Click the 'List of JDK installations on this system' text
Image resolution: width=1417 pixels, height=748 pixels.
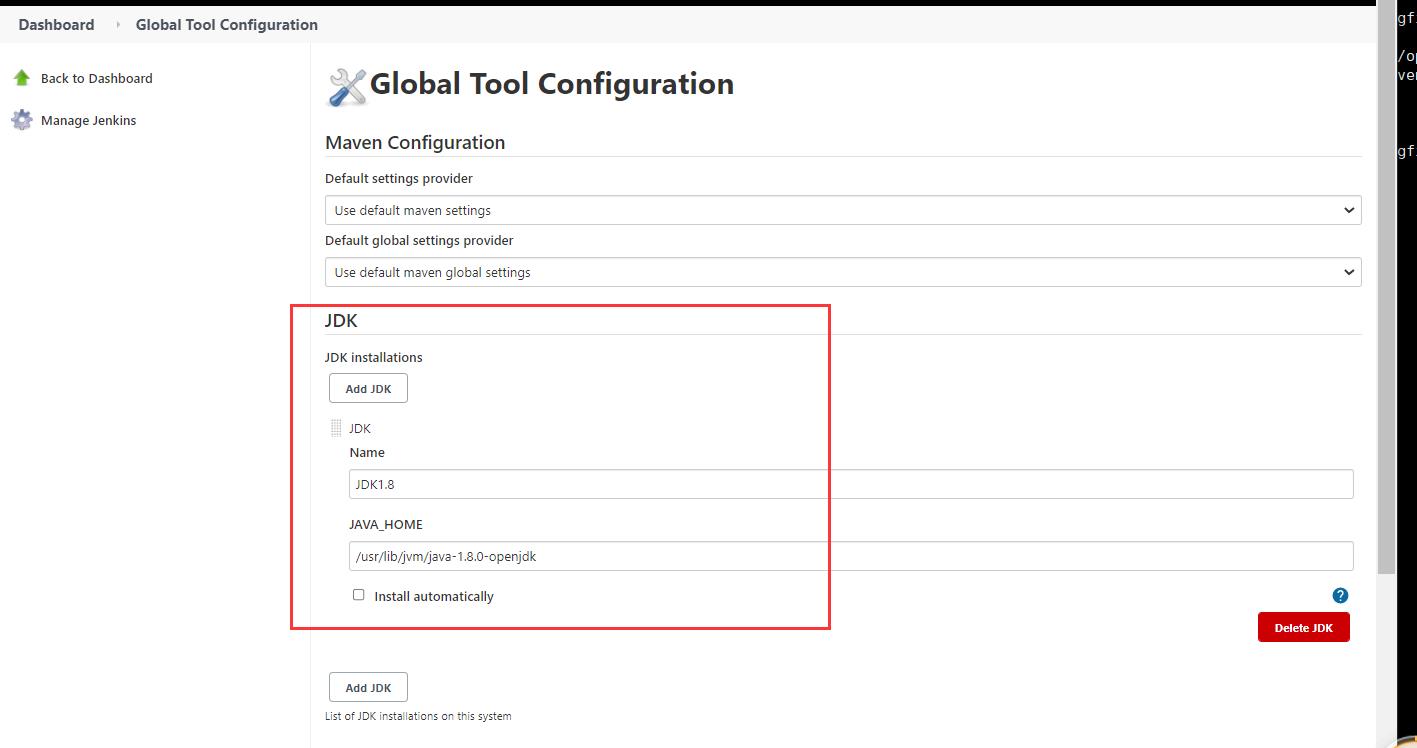(x=418, y=716)
